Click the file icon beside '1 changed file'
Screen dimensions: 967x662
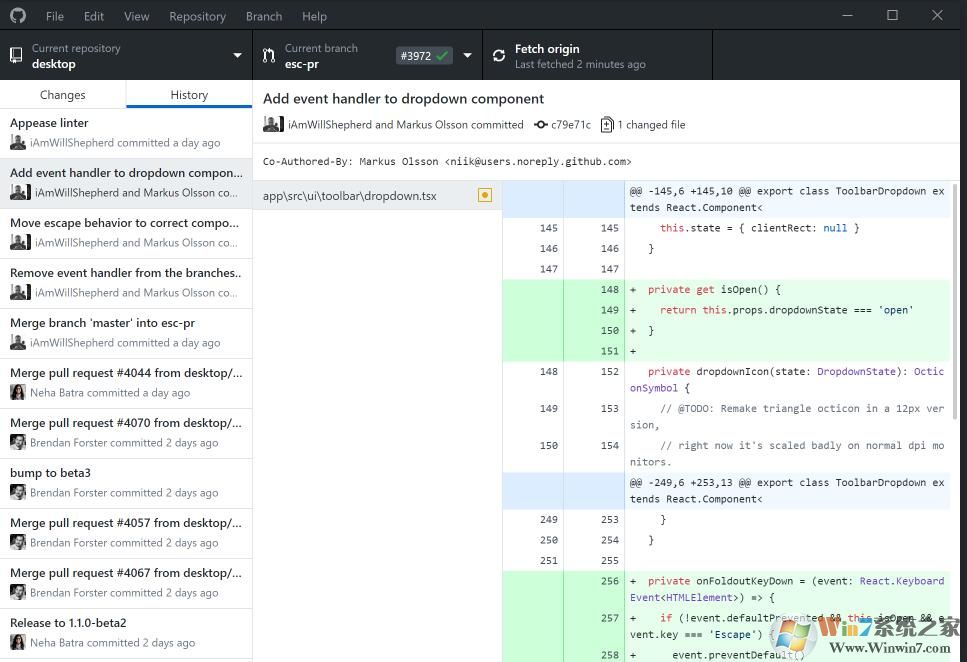pyautogui.click(x=607, y=124)
